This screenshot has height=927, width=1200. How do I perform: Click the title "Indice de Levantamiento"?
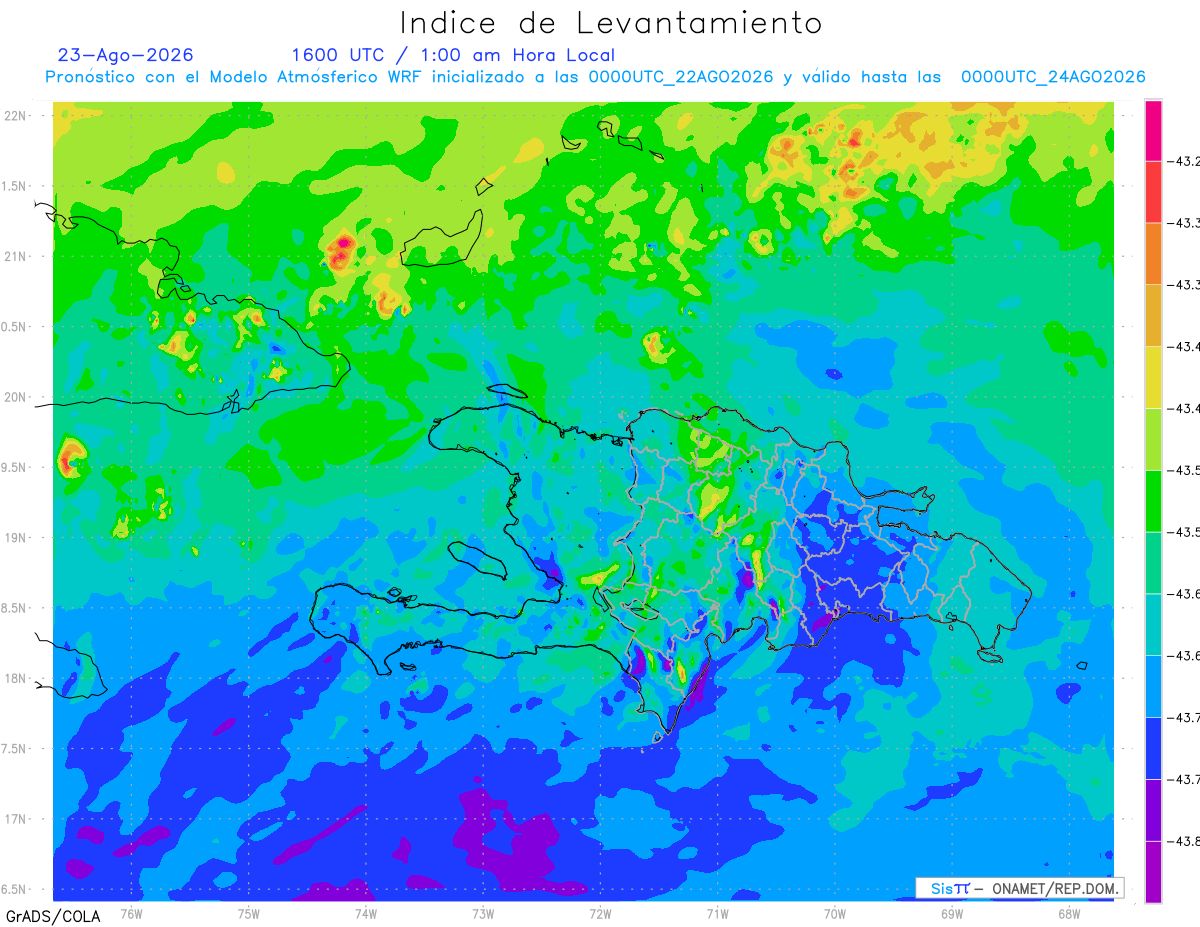pos(611,23)
